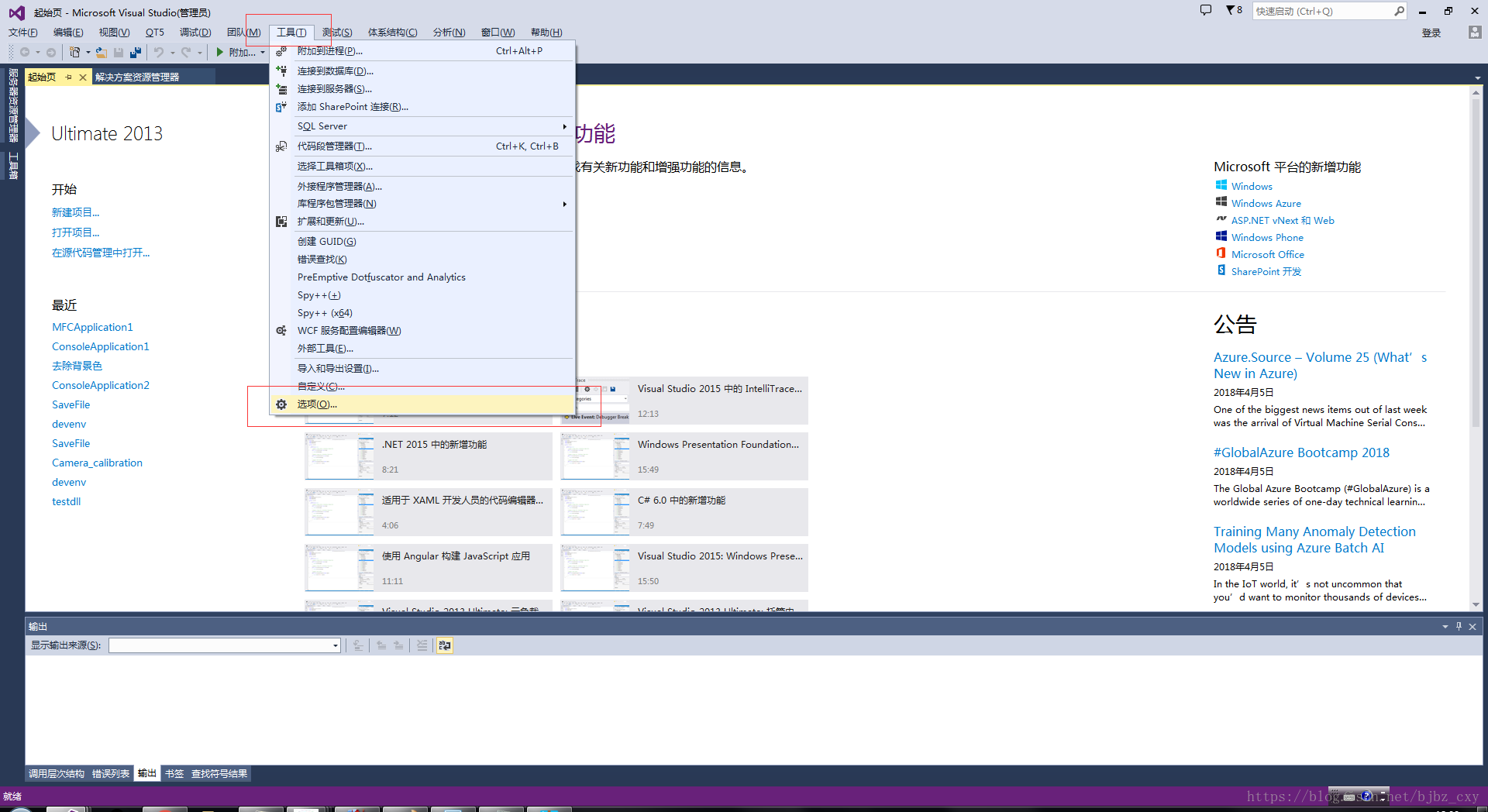1488x812 pixels.
Task: Toggle auto-hide pin on Output panel
Action: tap(1459, 626)
